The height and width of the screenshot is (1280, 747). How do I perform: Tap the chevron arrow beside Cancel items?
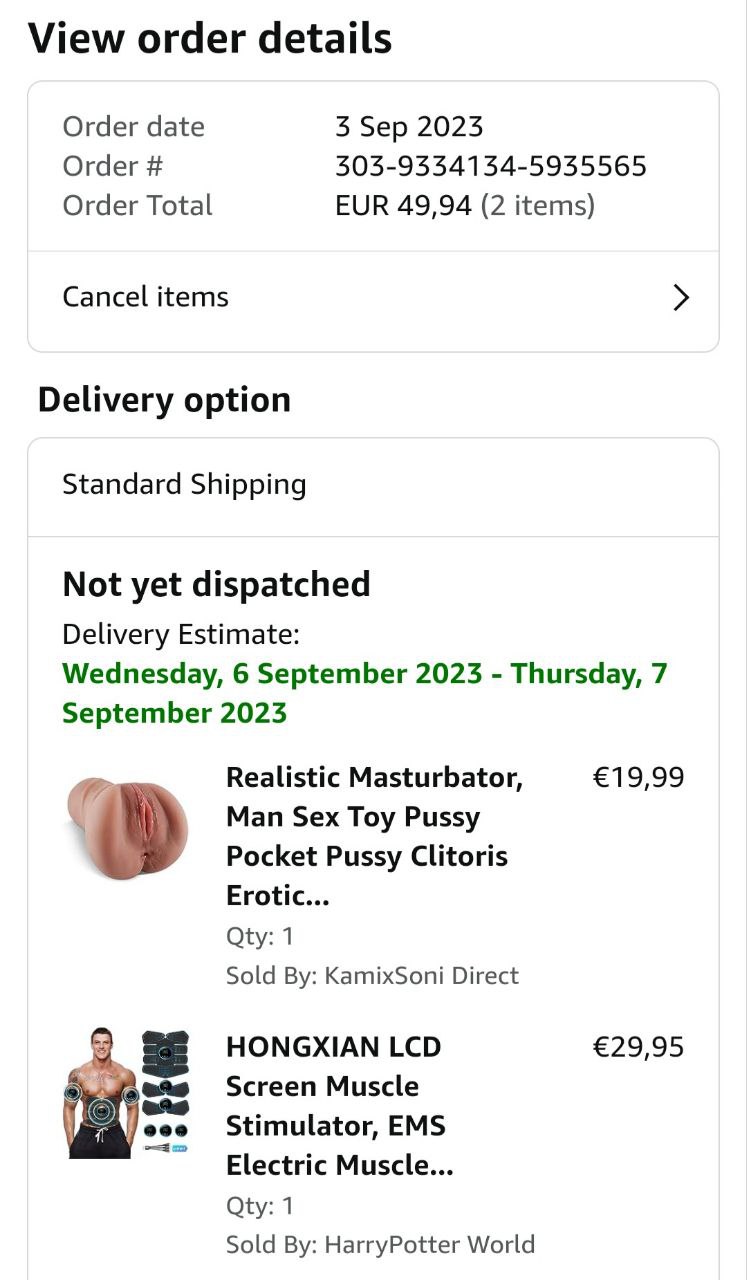click(681, 298)
